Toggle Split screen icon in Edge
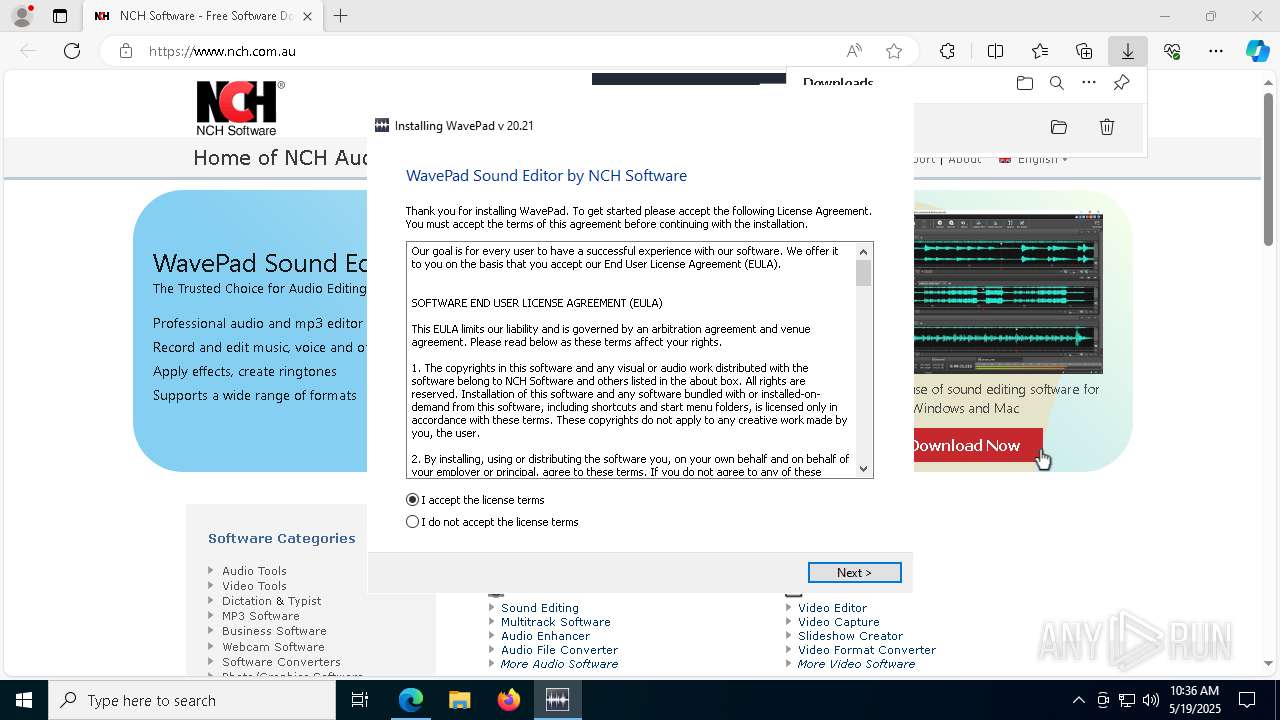 [995, 51]
